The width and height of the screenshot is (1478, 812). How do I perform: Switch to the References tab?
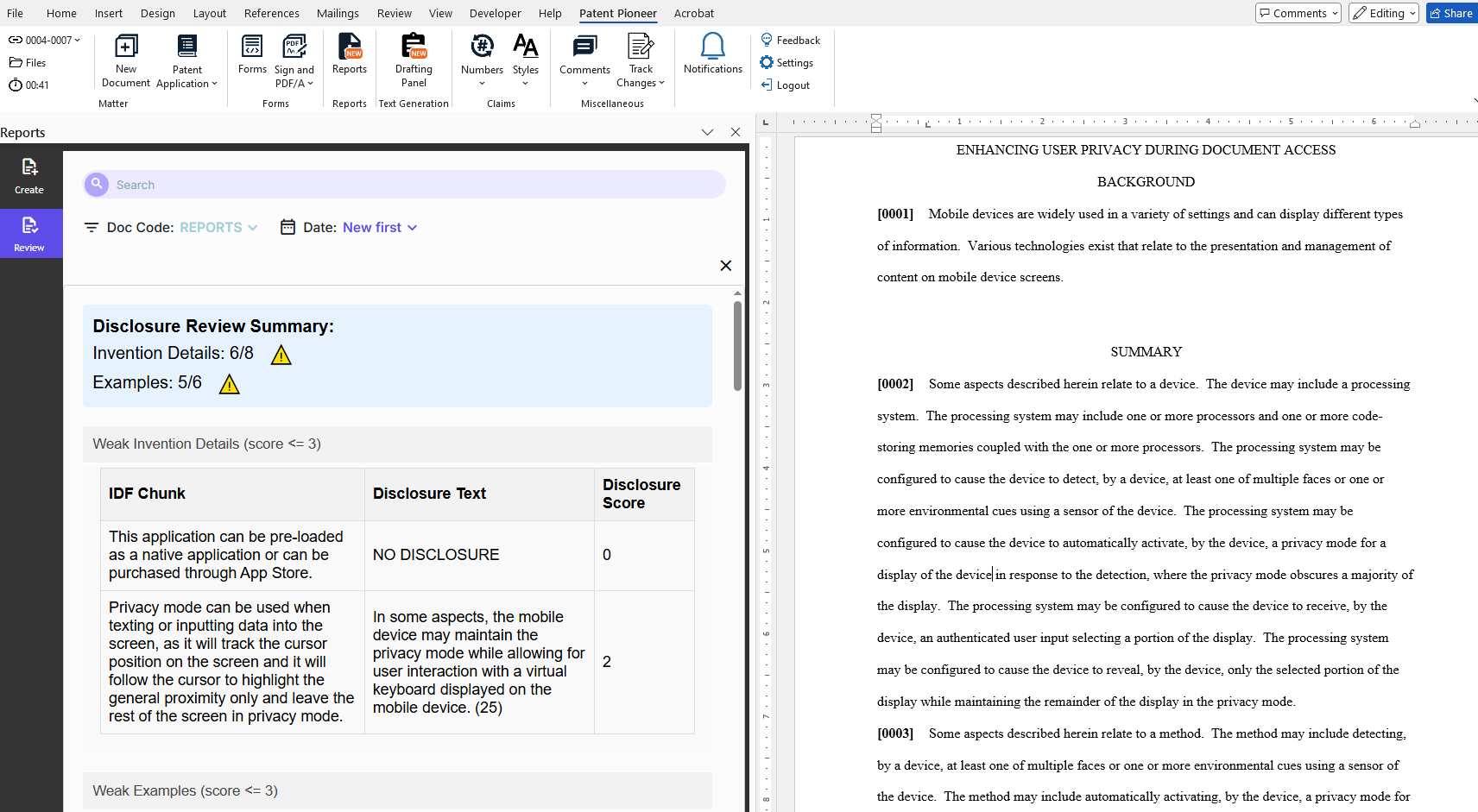(x=271, y=13)
